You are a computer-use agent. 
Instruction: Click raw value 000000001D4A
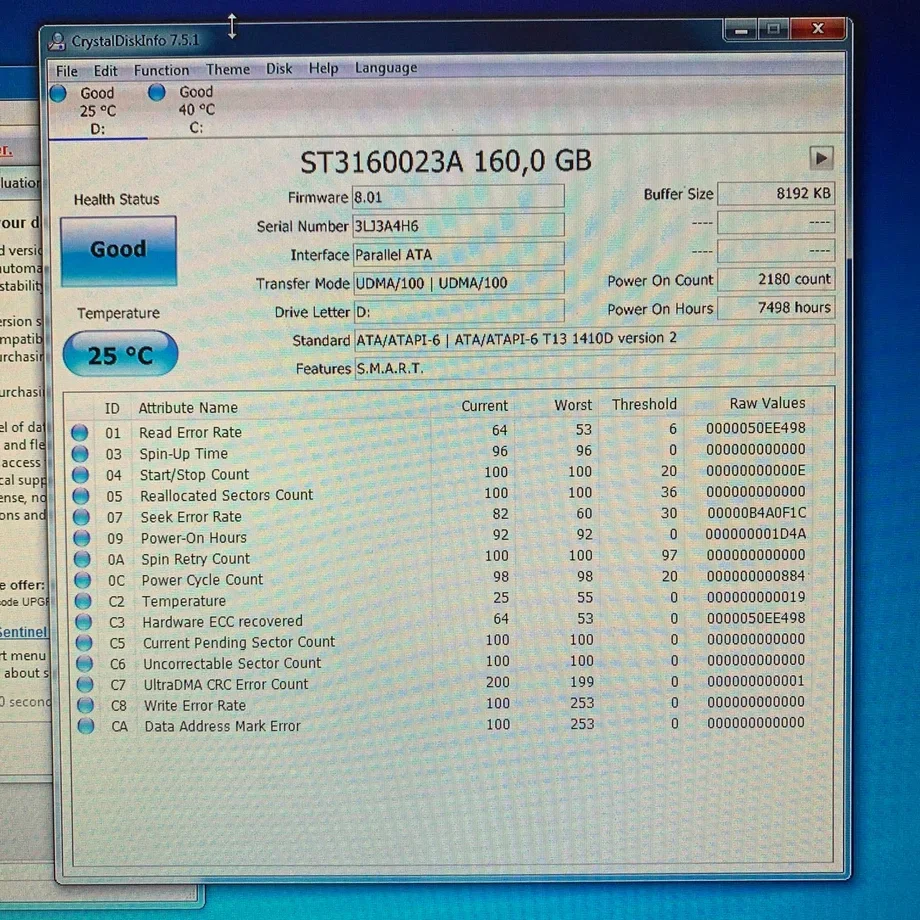coord(756,534)
